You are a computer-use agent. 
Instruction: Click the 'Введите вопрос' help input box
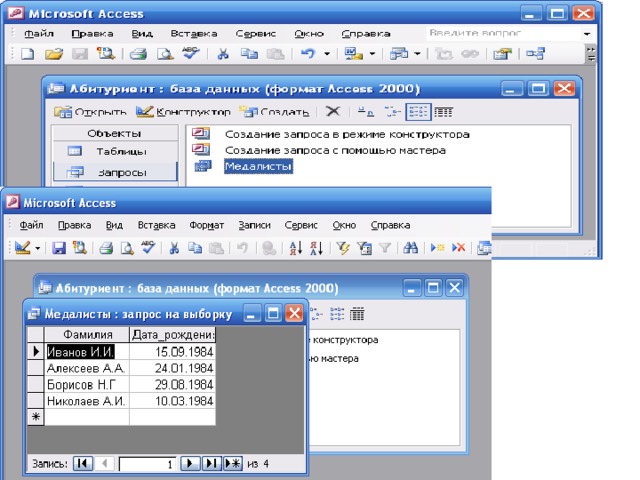[x=503, y=33]
